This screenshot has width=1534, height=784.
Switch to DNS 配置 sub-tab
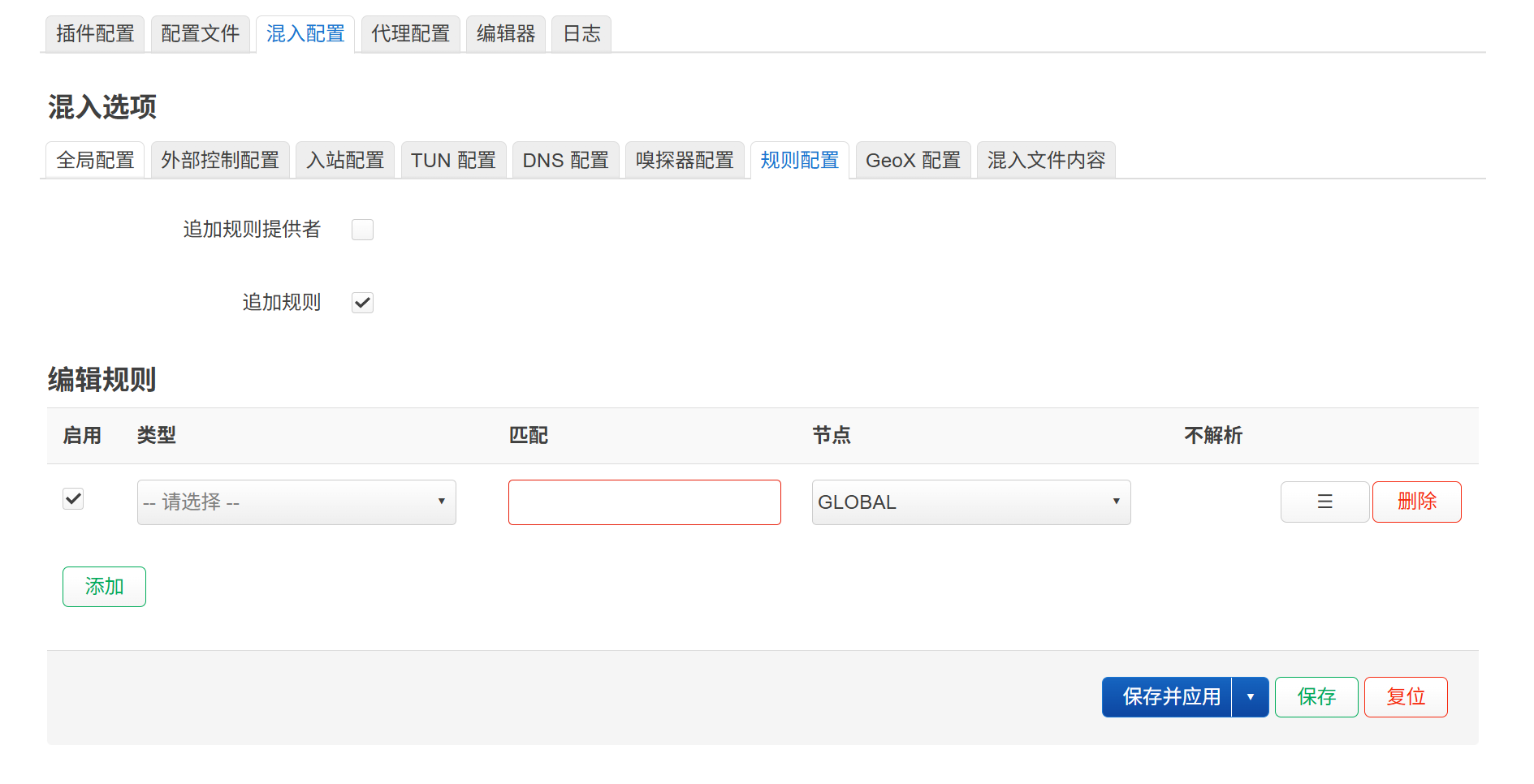565,161
